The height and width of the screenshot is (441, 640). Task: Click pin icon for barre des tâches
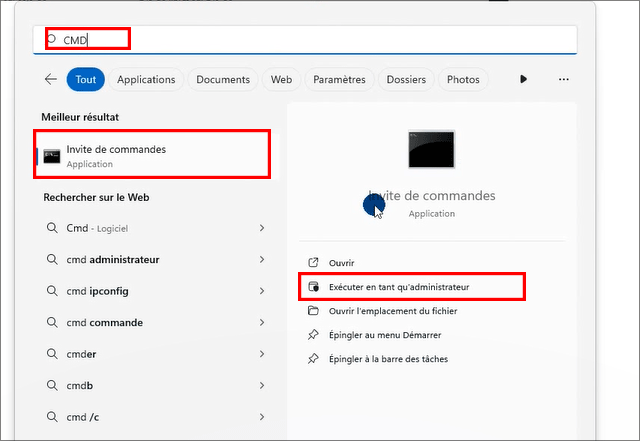[313, 359]
